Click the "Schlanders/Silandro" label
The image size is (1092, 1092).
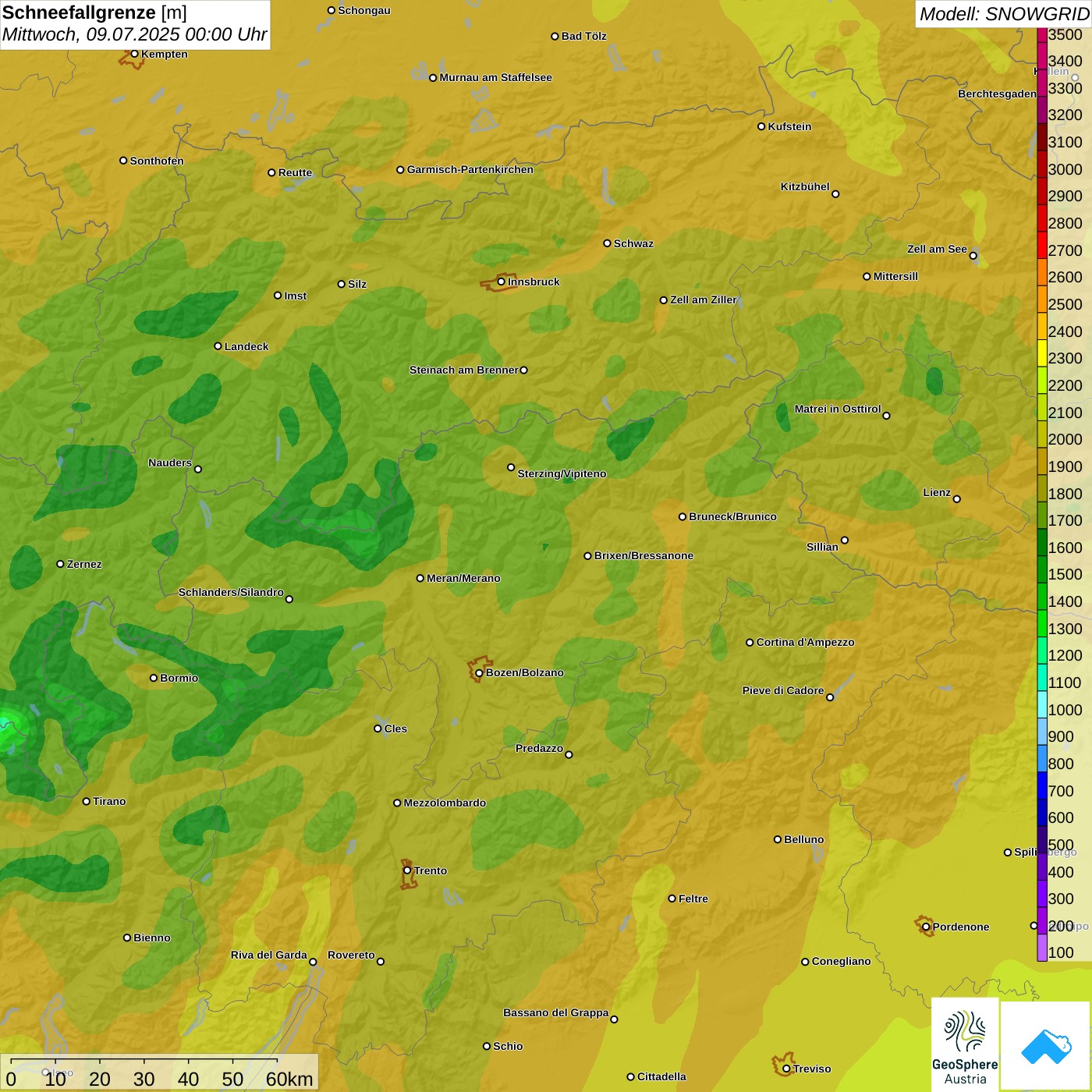(x=231, y=592)
